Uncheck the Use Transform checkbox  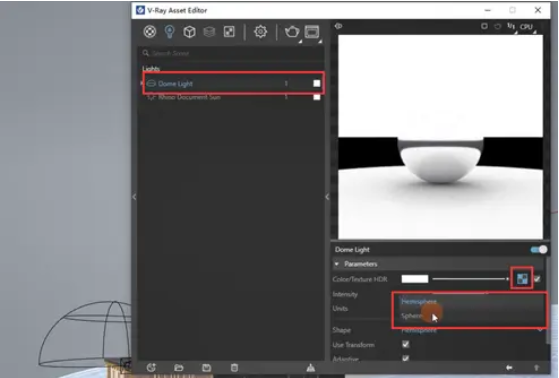[x=405, y=344]
